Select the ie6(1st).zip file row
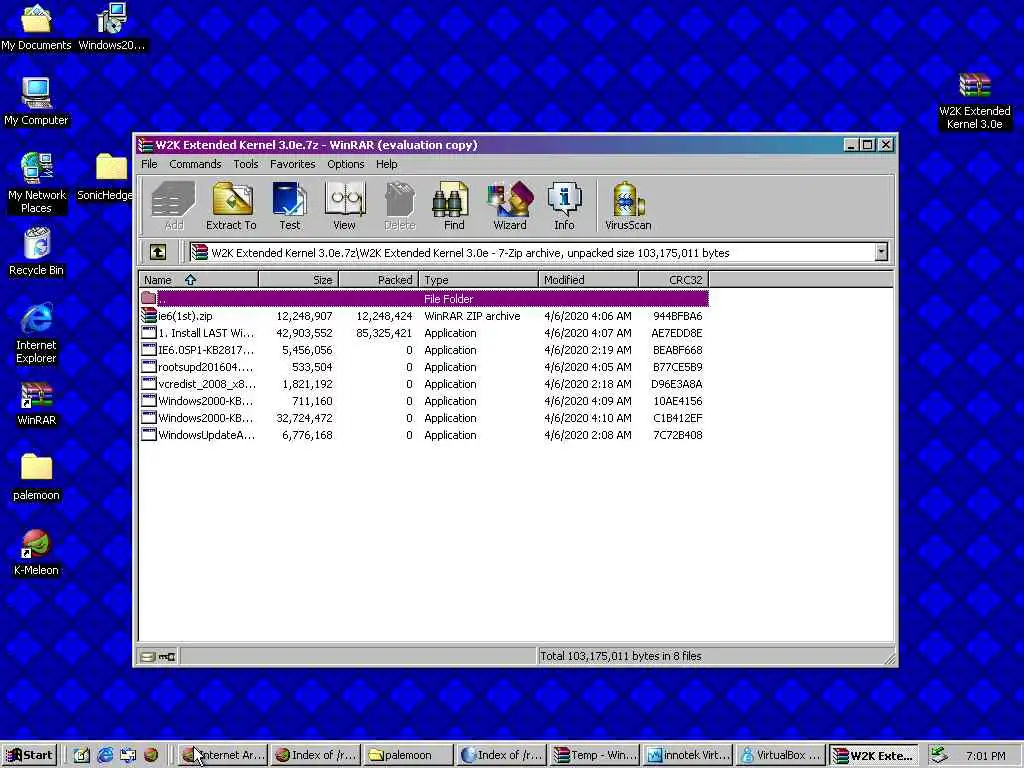Viewport: 1024px width, 768px height. 424,316
